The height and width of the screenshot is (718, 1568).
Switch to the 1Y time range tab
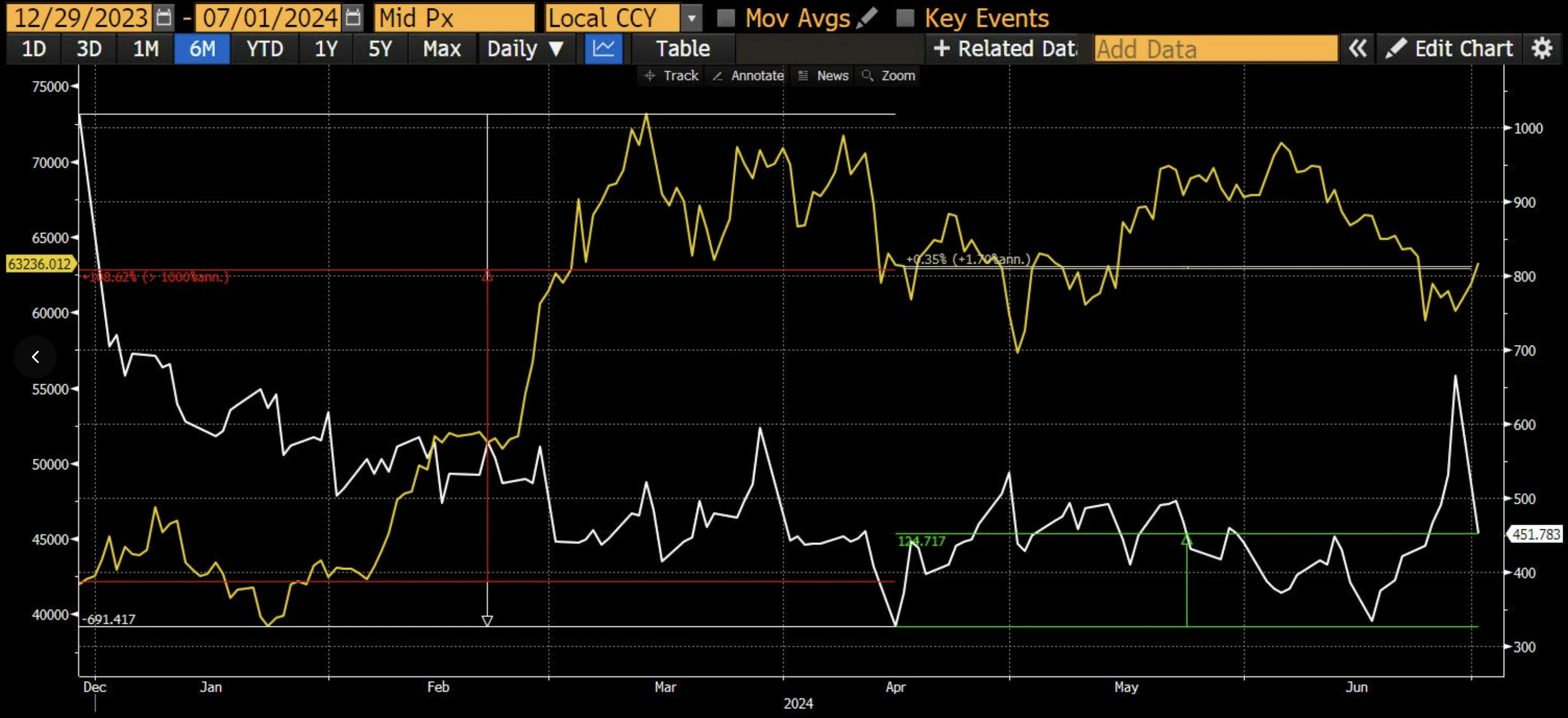(x=326, y=48)
